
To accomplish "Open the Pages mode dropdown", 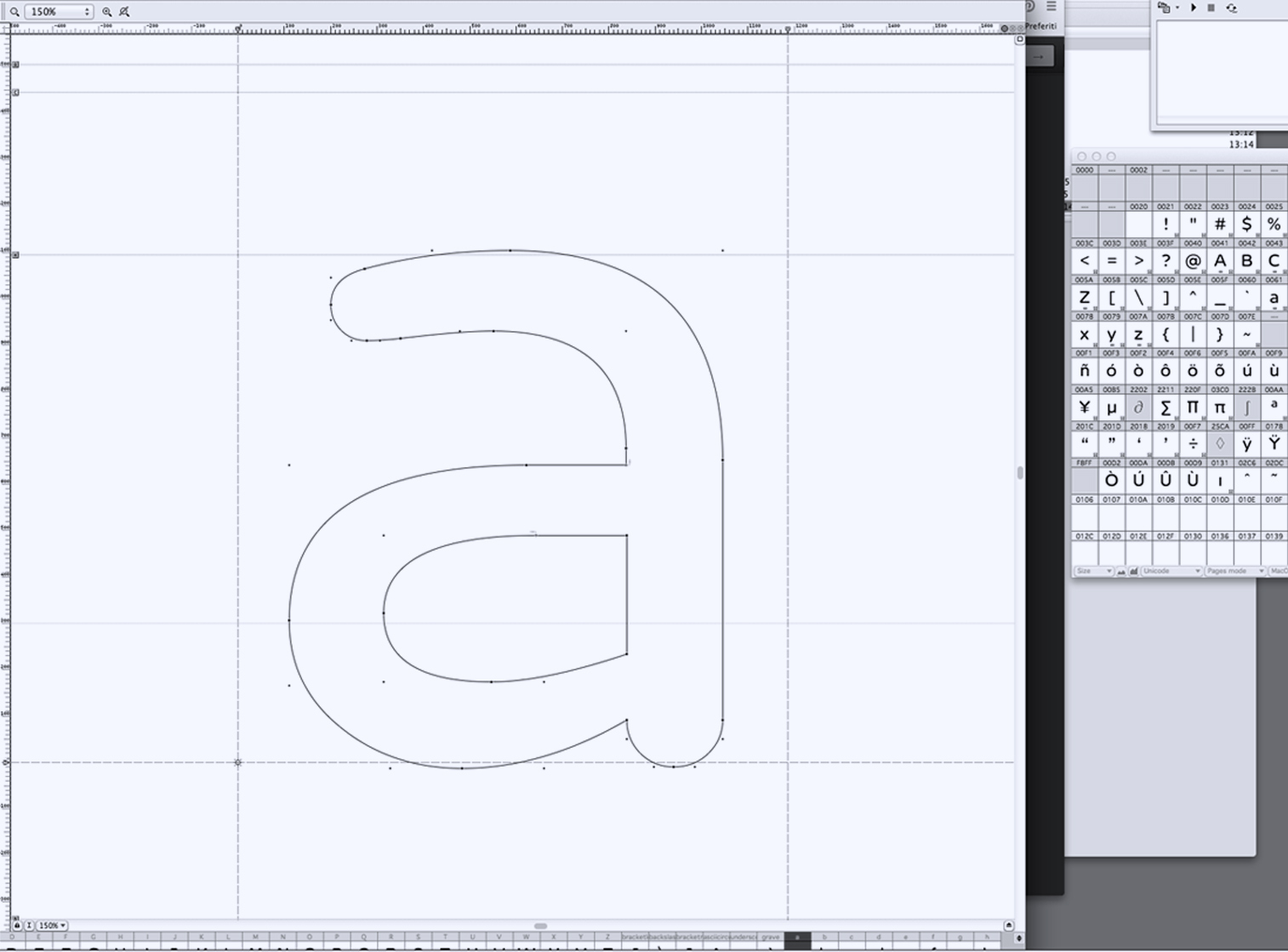I will coord(1234,571).
